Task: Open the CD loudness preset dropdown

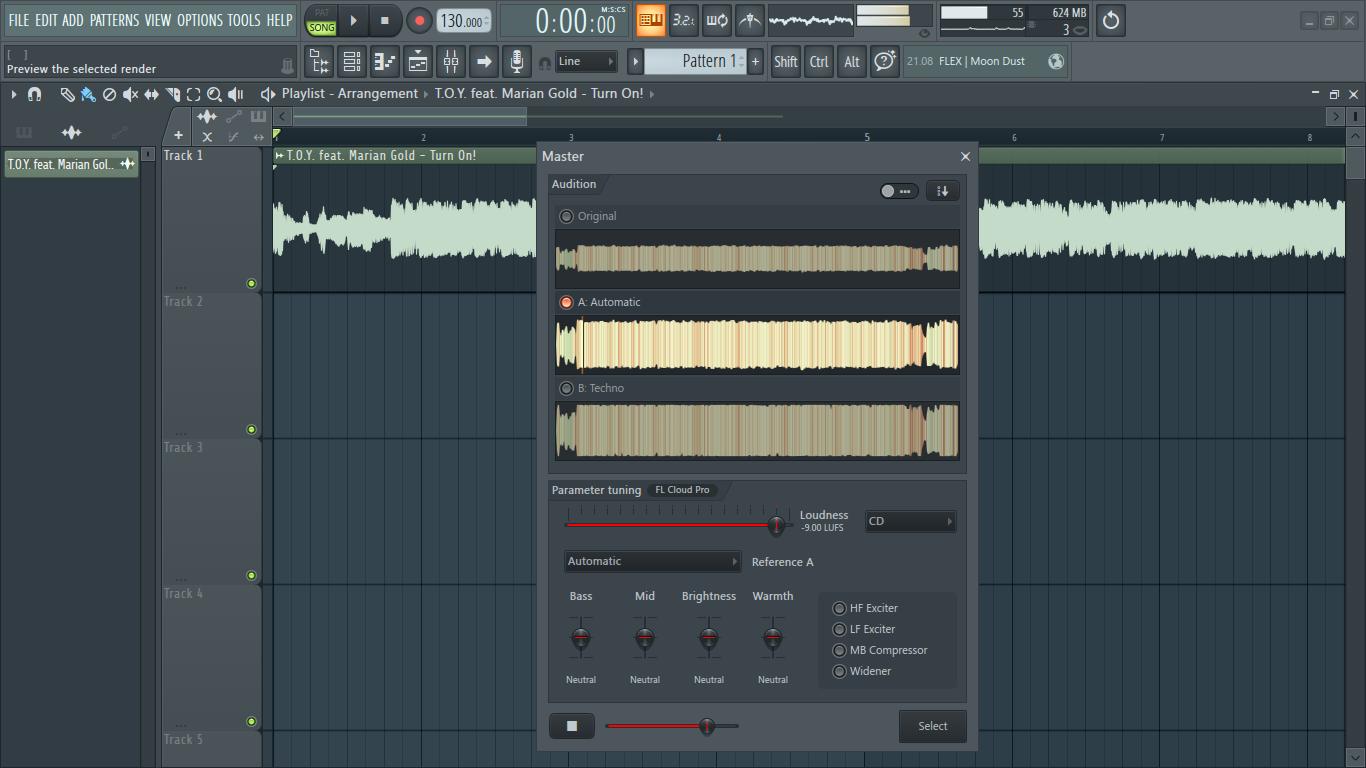Action: [910, 521]
